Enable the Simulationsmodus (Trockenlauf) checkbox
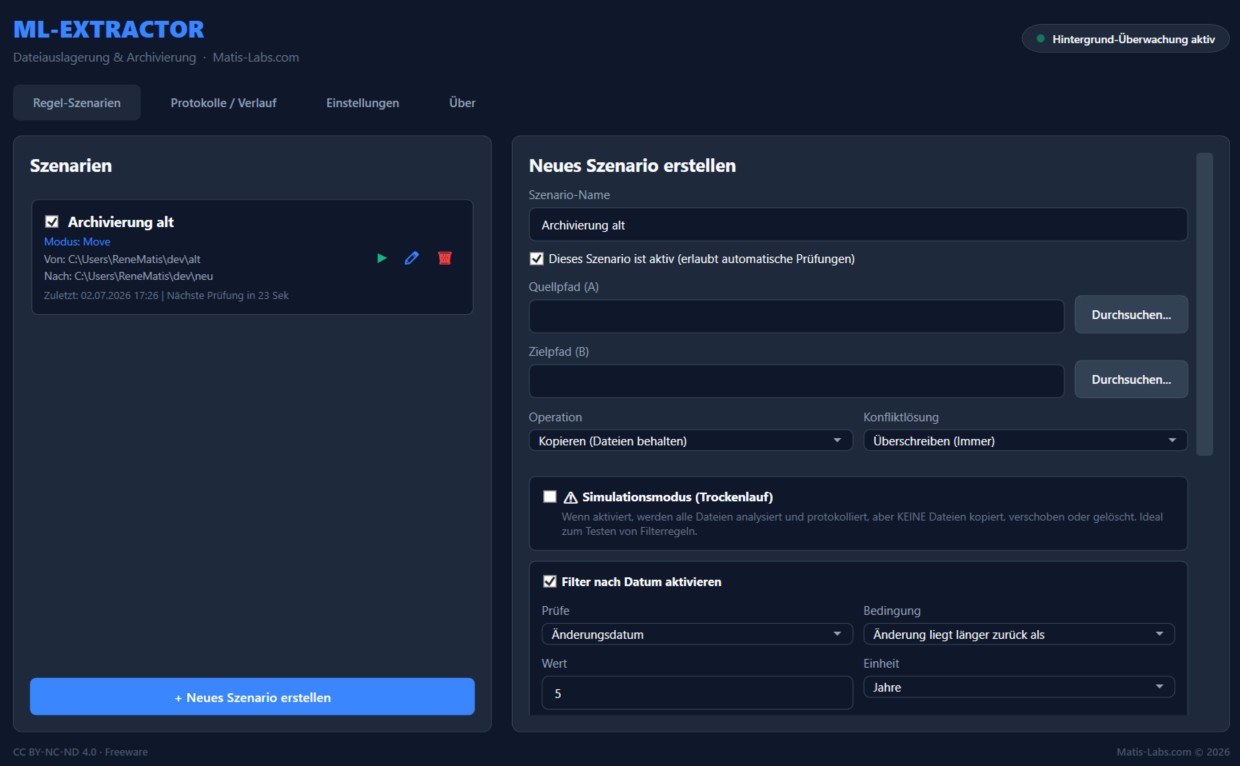This screenshot has height=766, width=1240. pyautogui.click(x=550, y=497)
